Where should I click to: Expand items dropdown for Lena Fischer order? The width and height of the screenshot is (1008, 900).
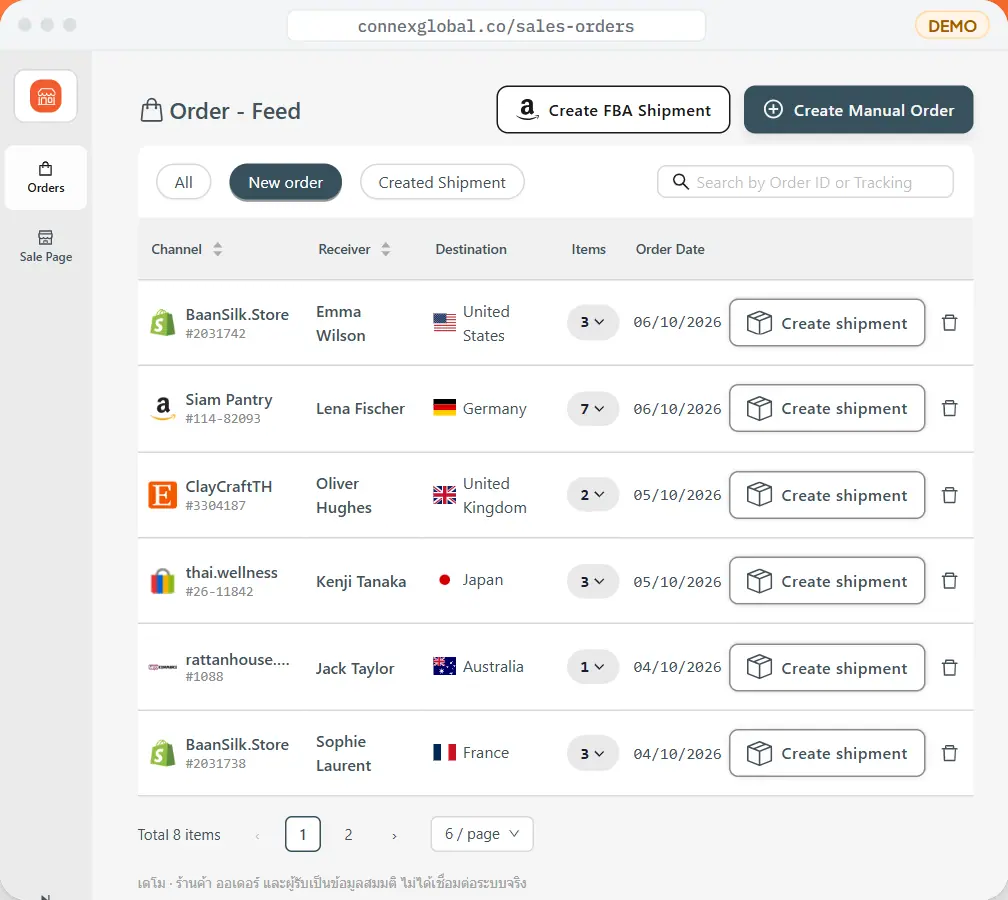(592, 409)
